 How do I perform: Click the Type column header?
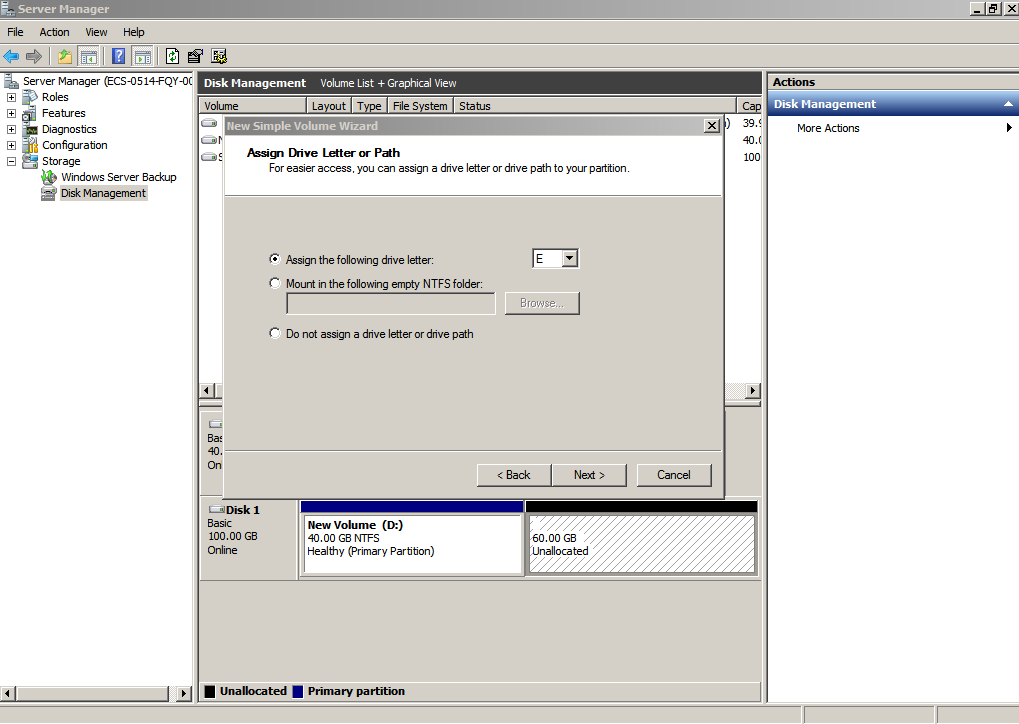point(369,106)
